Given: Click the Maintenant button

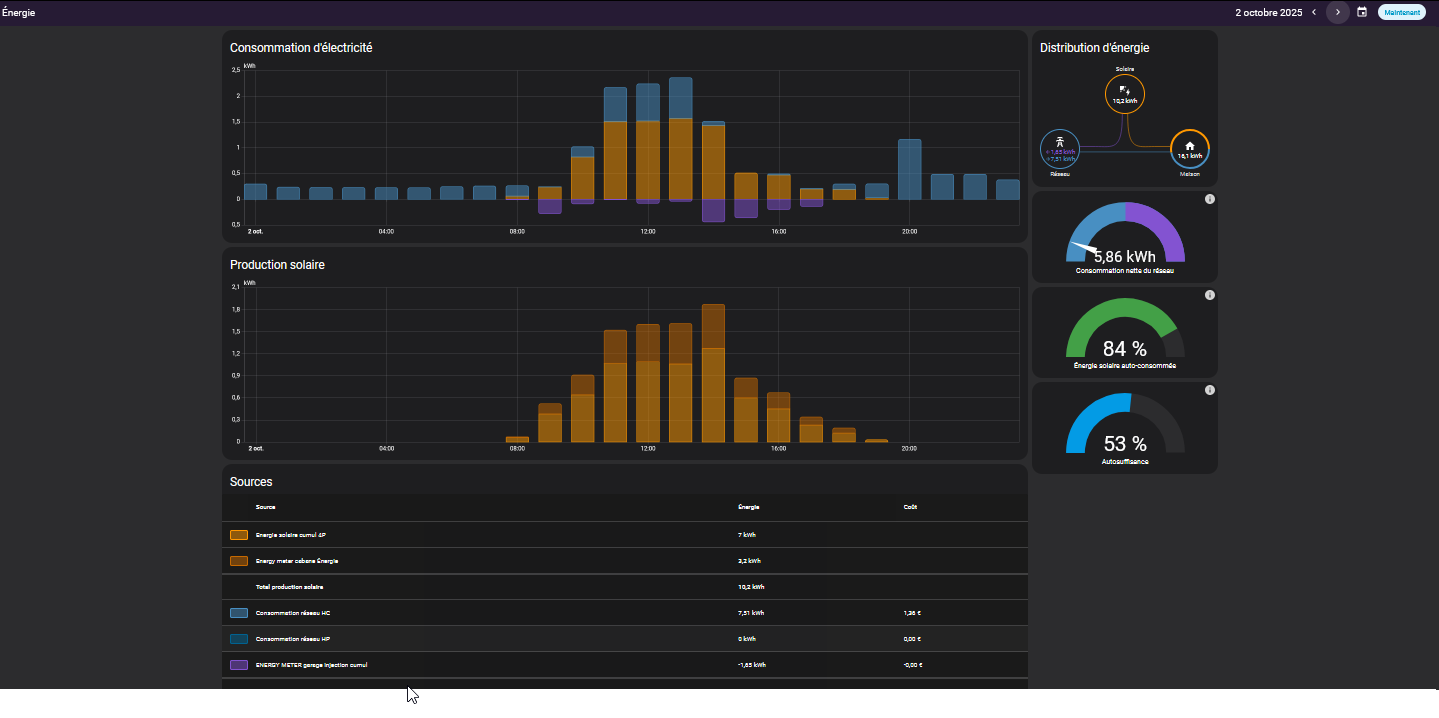Looking at the screenshot, I should point(1401,12).
